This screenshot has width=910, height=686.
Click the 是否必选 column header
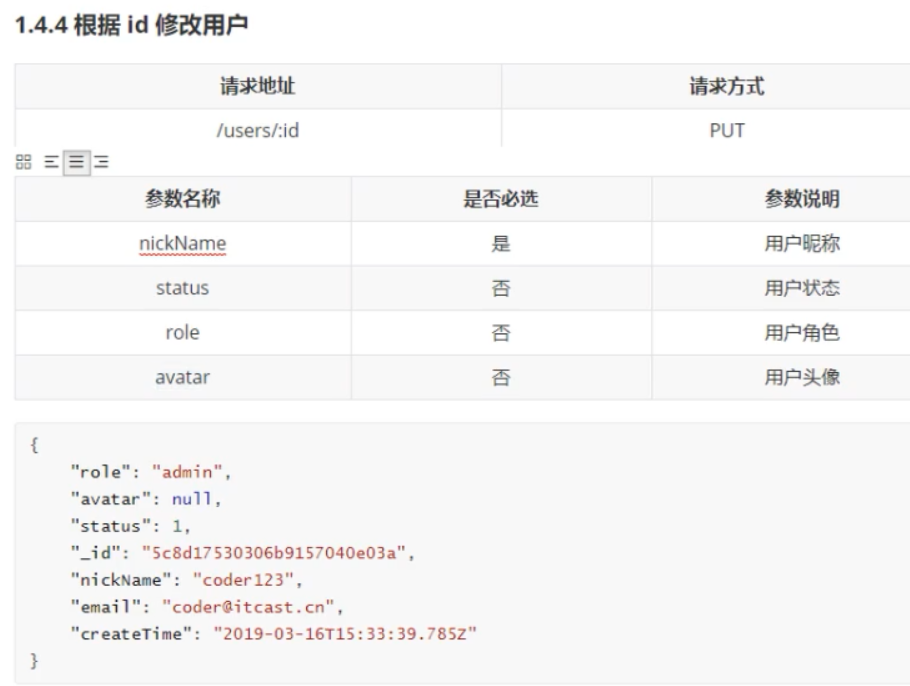pyautogui.click(x=501, y=199)
